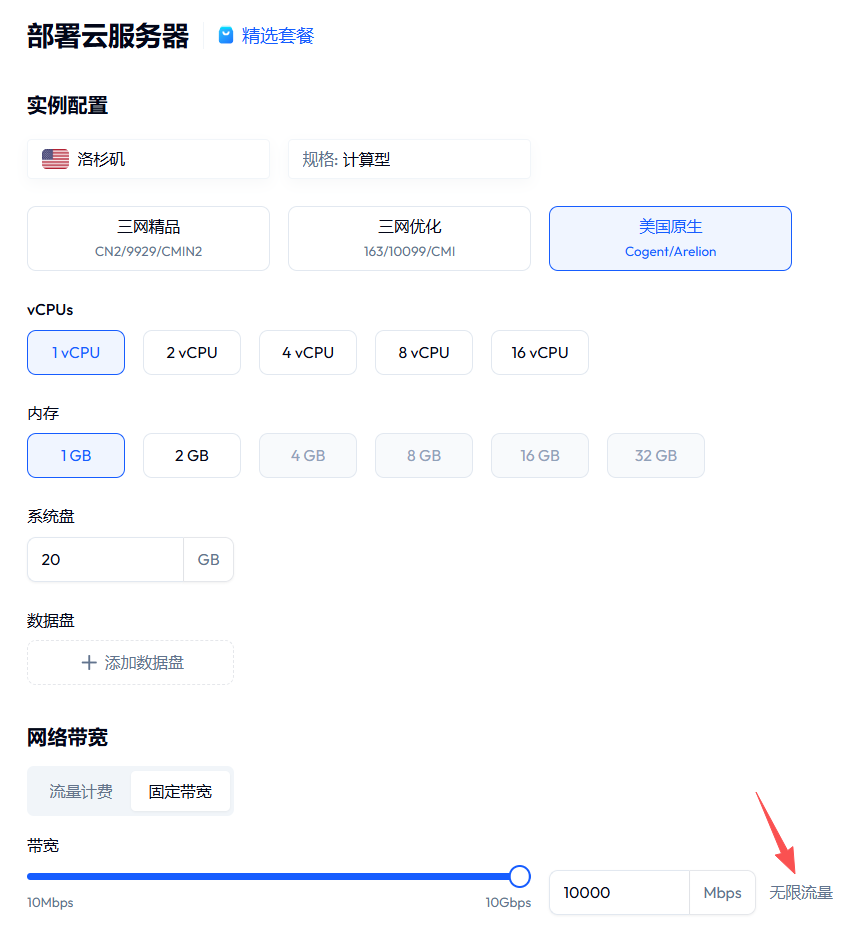
Task: Pick the 8 vCPU option
Action: pos(424,353)
